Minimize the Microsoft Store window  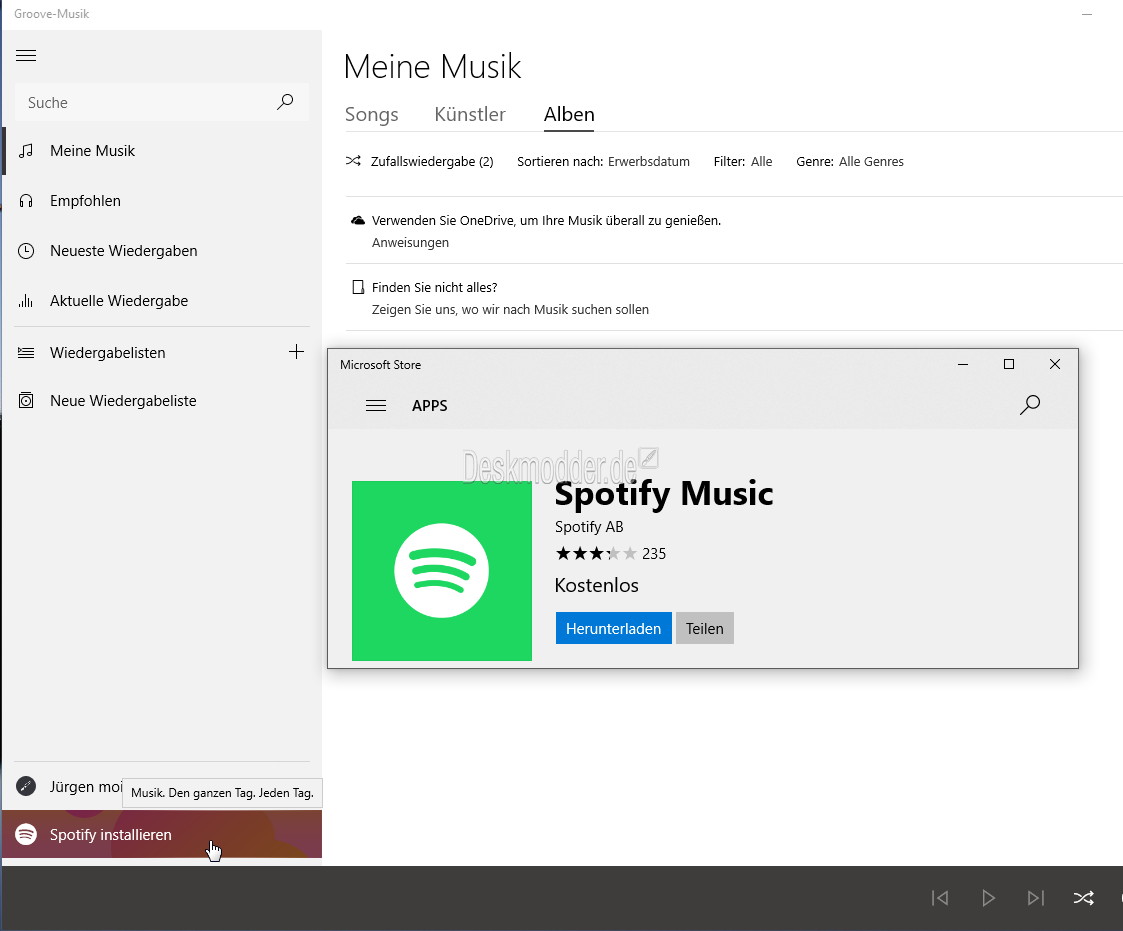[963, 365]
